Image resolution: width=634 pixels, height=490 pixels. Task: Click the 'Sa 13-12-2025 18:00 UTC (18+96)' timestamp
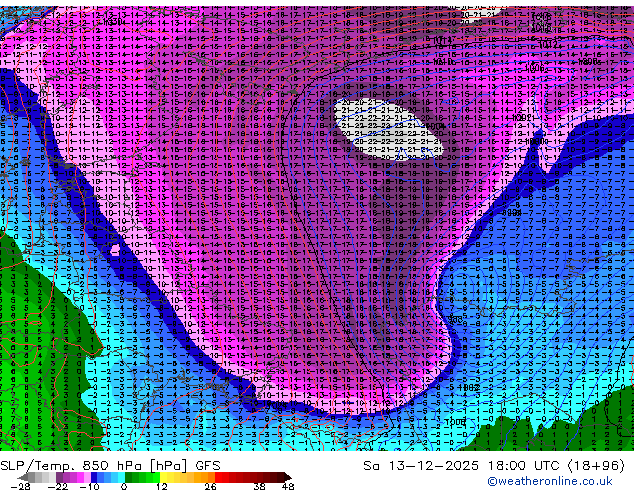click(494, 466)
